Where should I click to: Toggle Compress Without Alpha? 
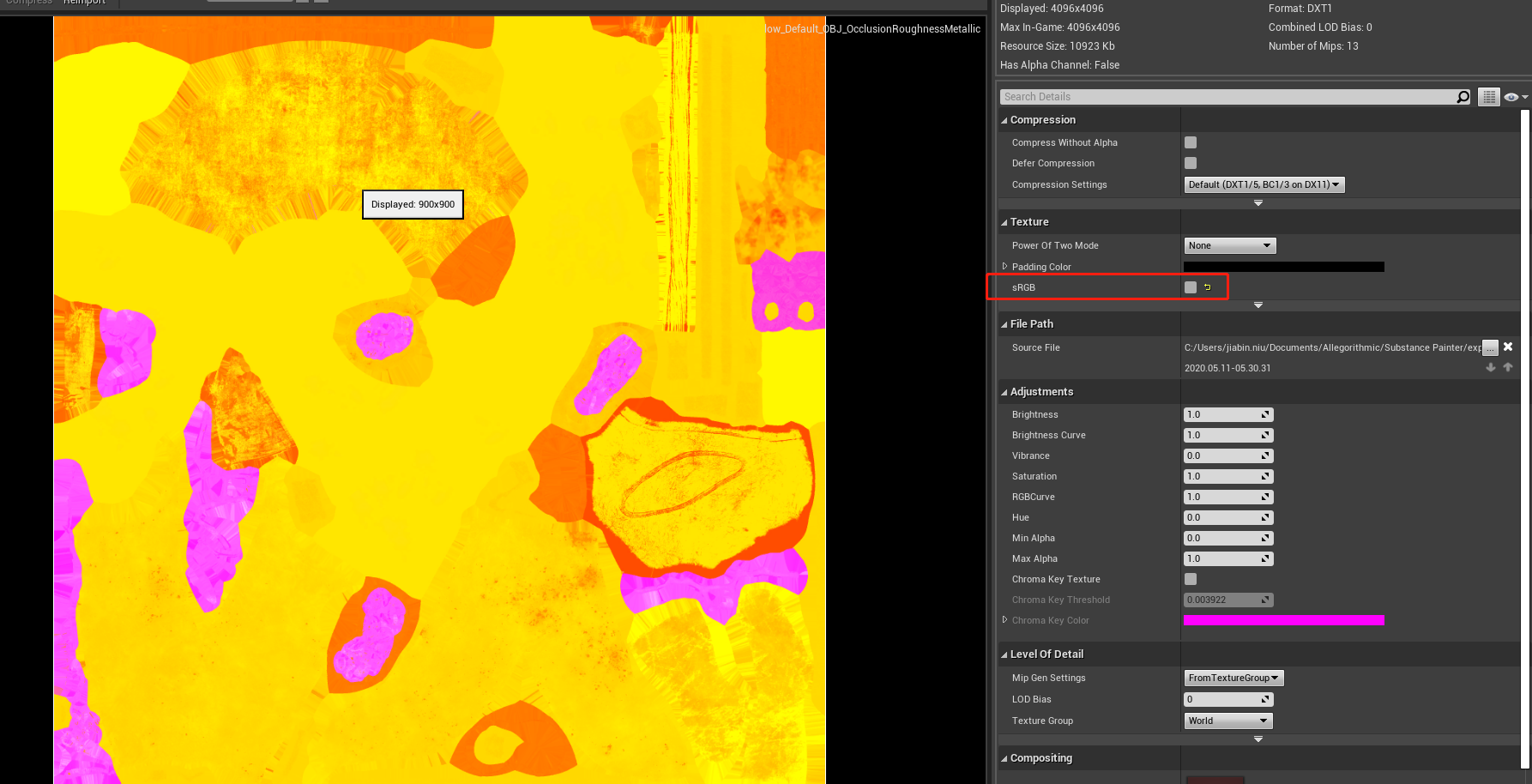1190,142
